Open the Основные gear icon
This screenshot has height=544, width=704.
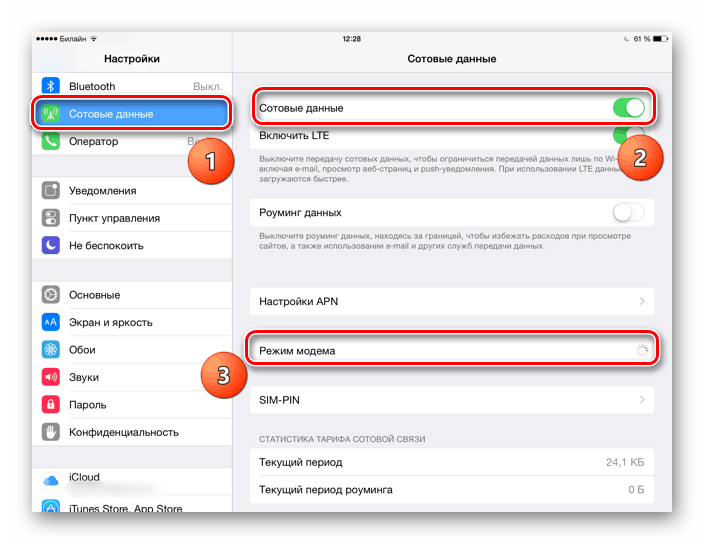click(51, 294)
